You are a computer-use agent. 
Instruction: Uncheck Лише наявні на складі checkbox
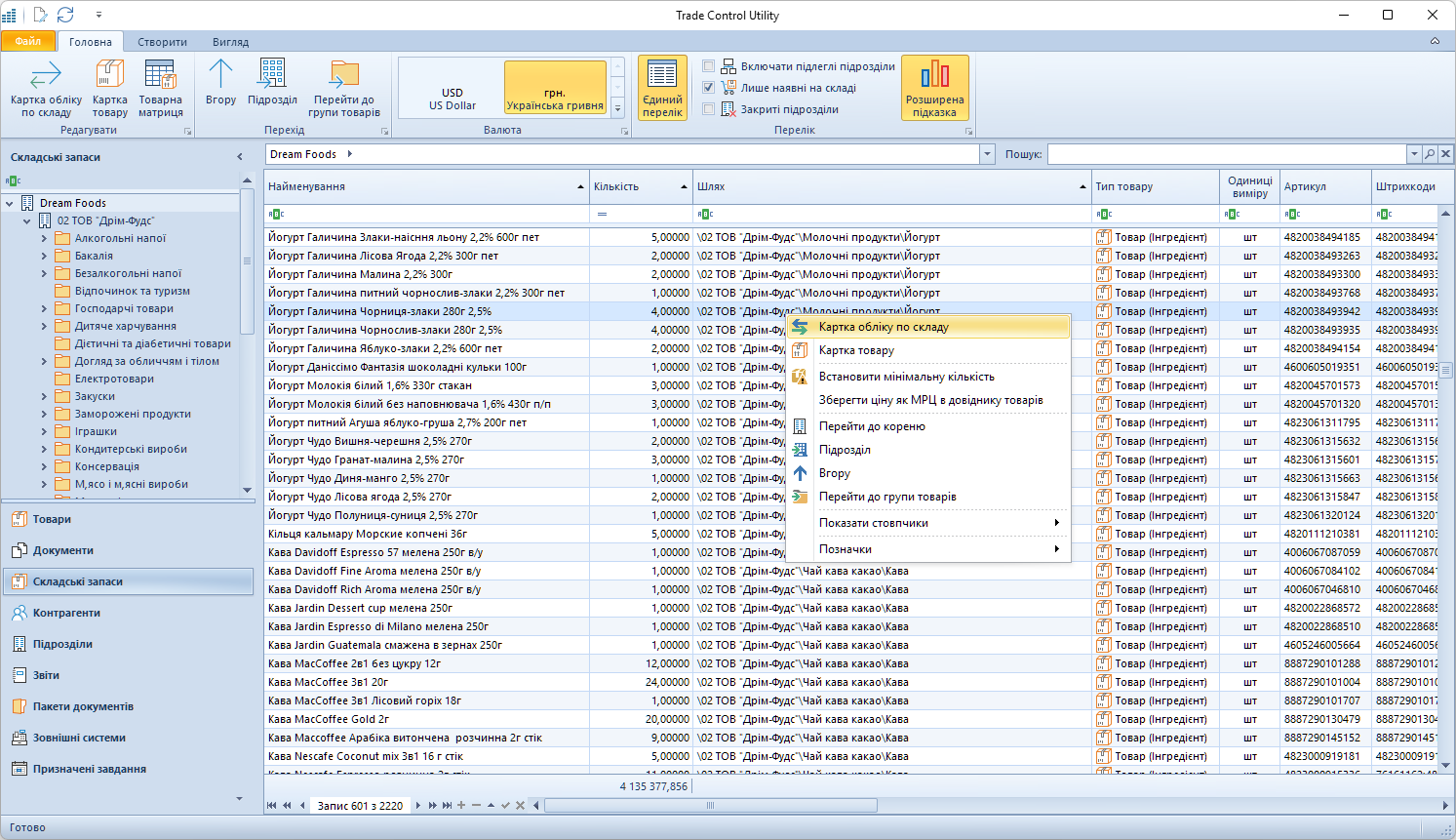click(x=709, y=88)
